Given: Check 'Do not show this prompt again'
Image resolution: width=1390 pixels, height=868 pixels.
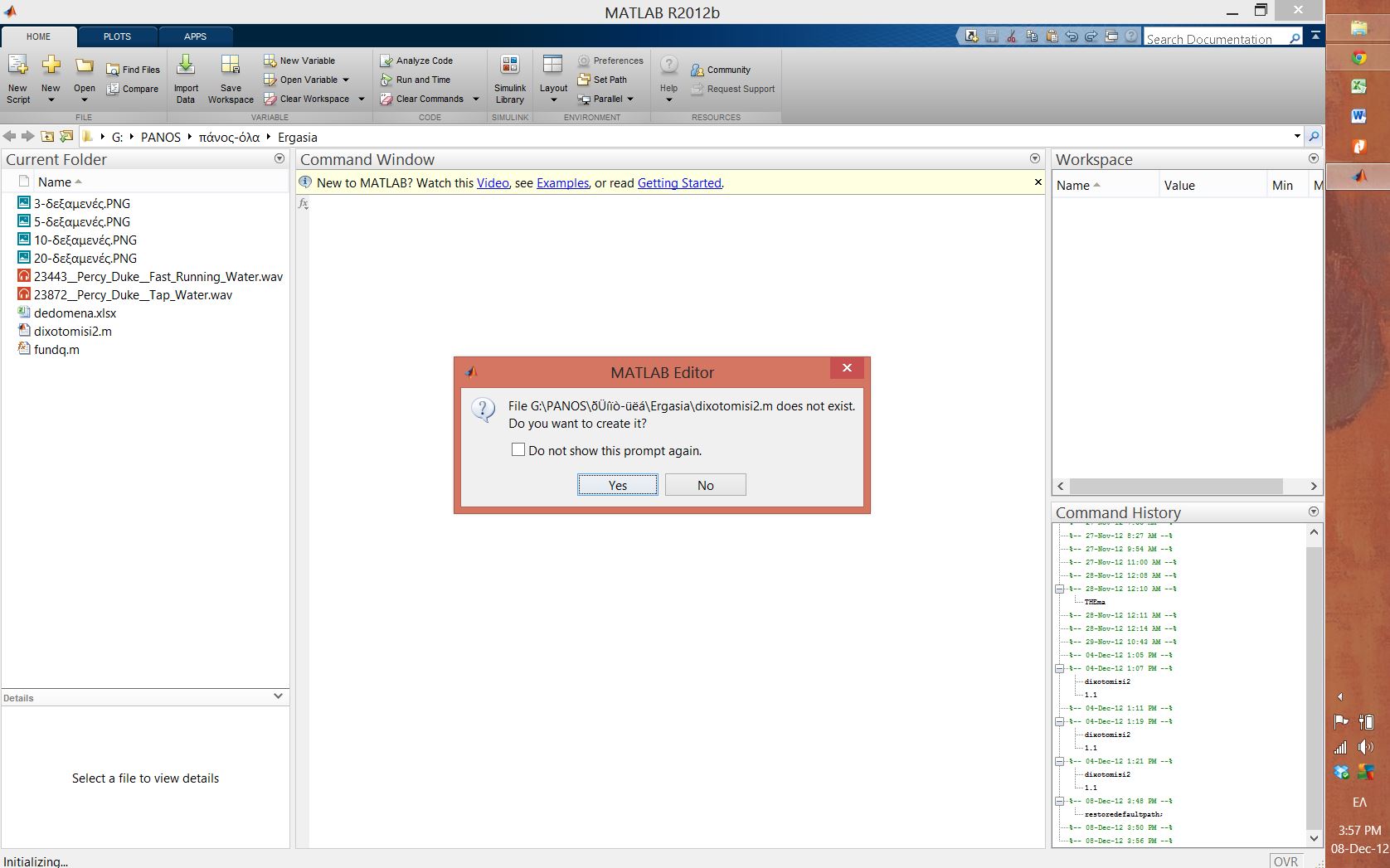Looking at the screenshot, I should [x=518, y=450].
